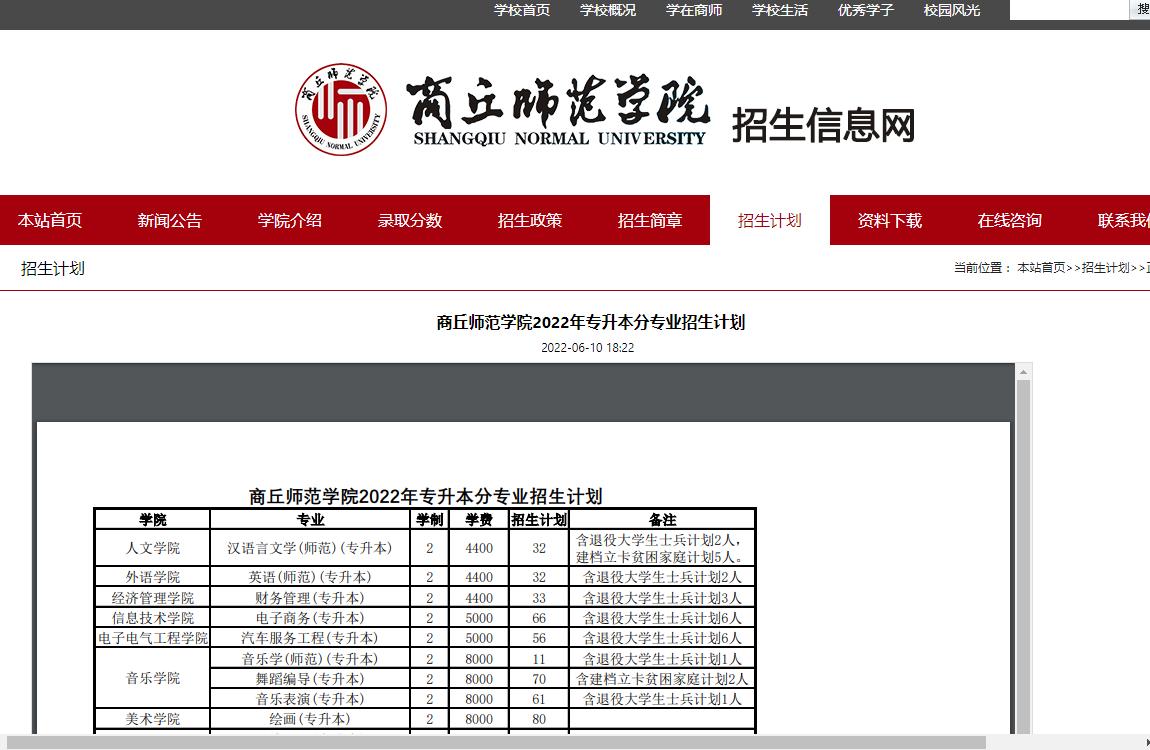Click enrollment count 66 for 电子商务
The width and height of the screenshot is (1150, 750).
pos(539,618)
